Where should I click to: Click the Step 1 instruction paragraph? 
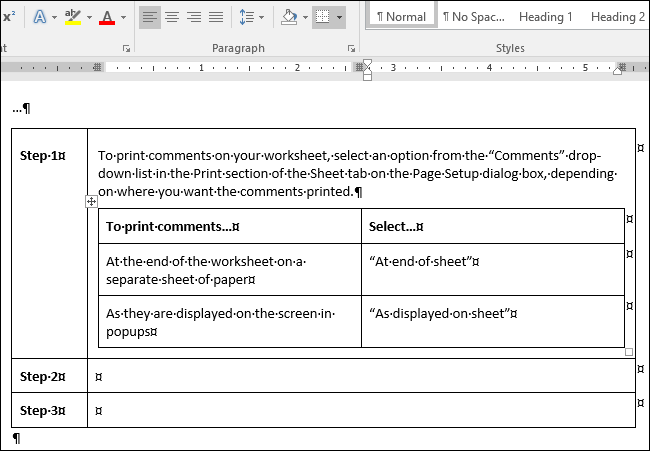357,174
